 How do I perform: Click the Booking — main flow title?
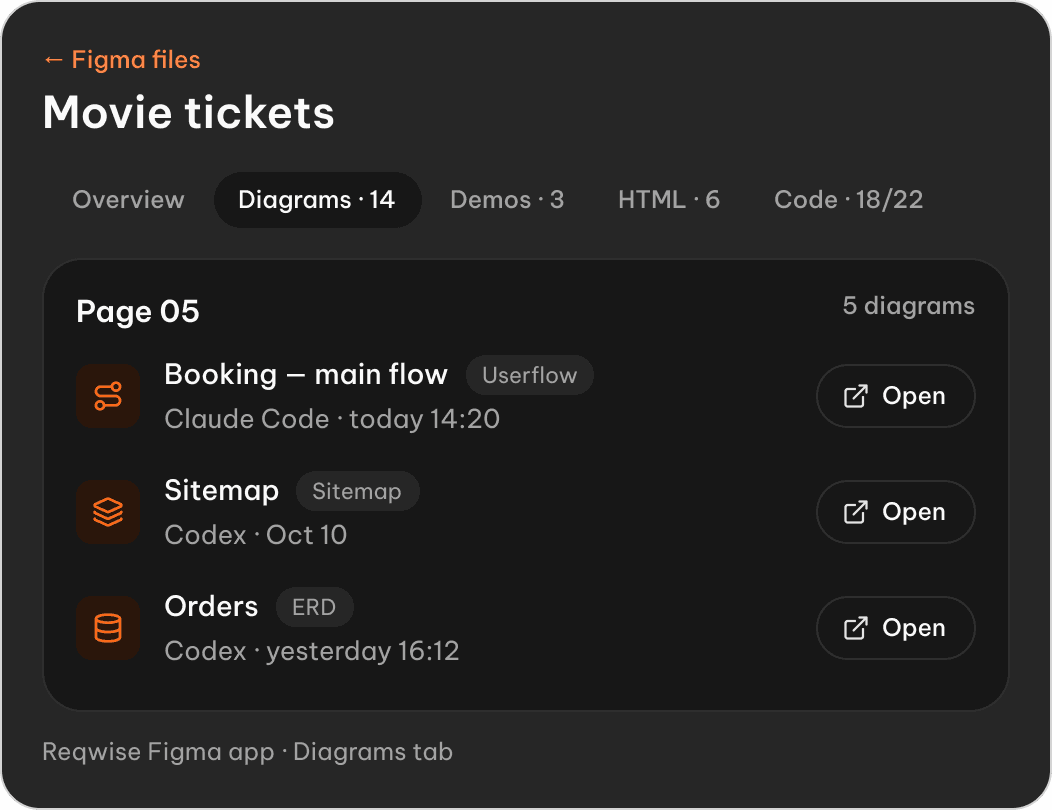click(x=306, y=374)
